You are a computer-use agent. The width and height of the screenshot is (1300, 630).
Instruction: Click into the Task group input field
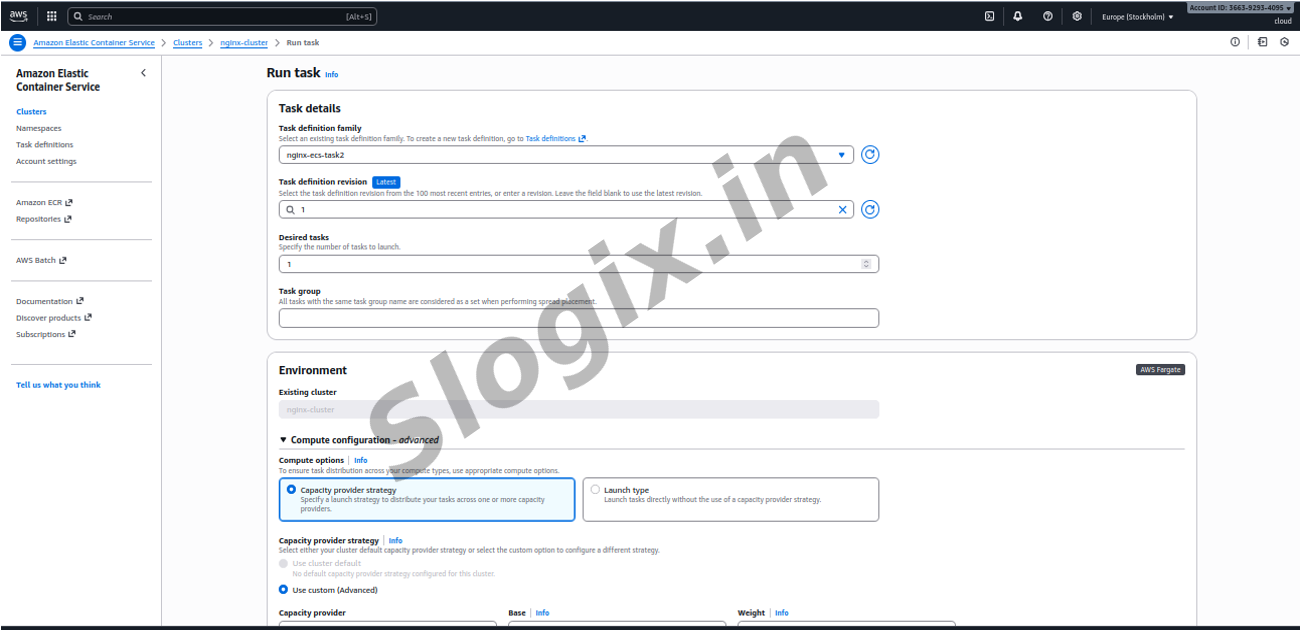578,318
